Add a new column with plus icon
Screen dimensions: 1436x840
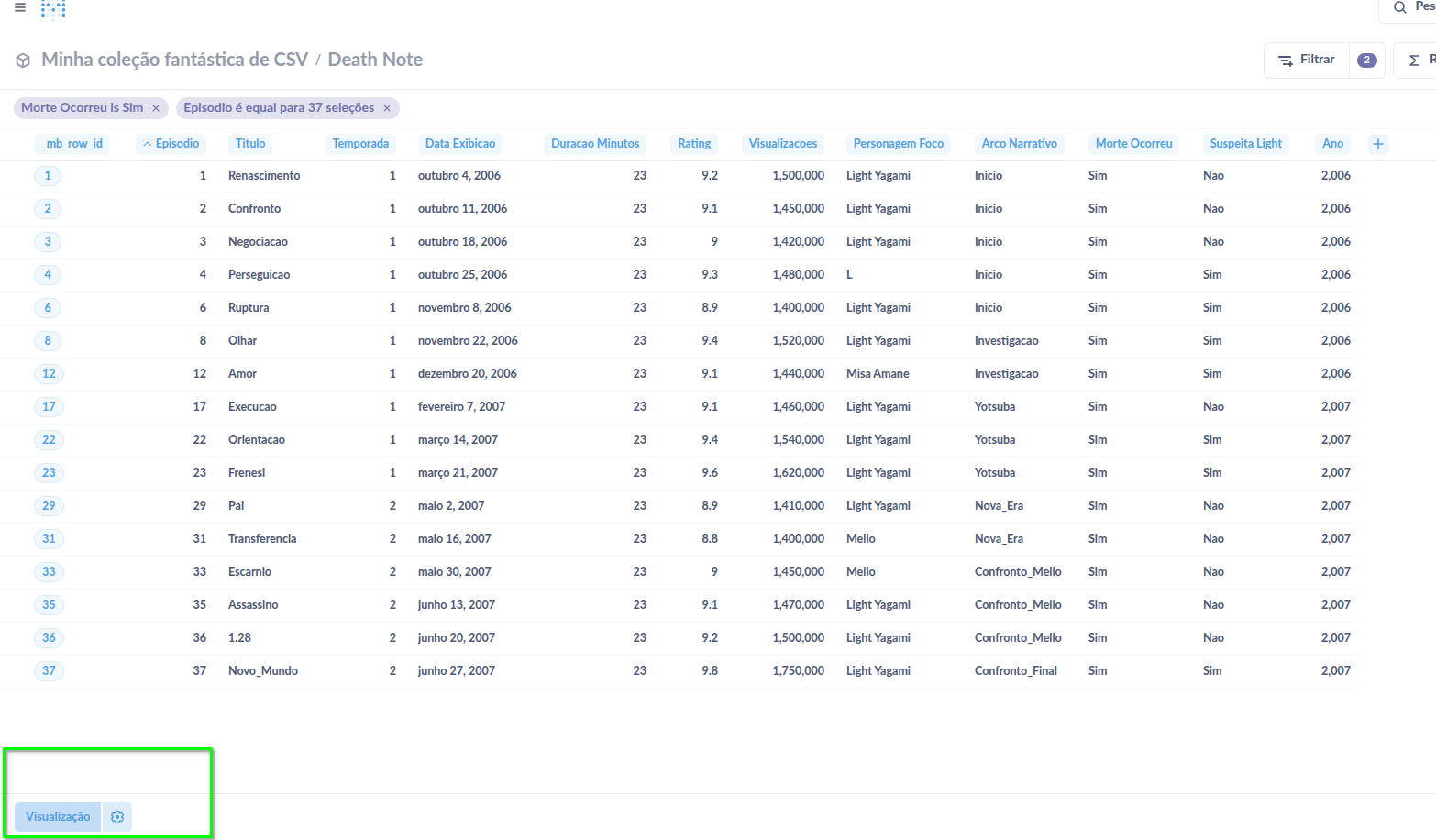(1377, 144)
